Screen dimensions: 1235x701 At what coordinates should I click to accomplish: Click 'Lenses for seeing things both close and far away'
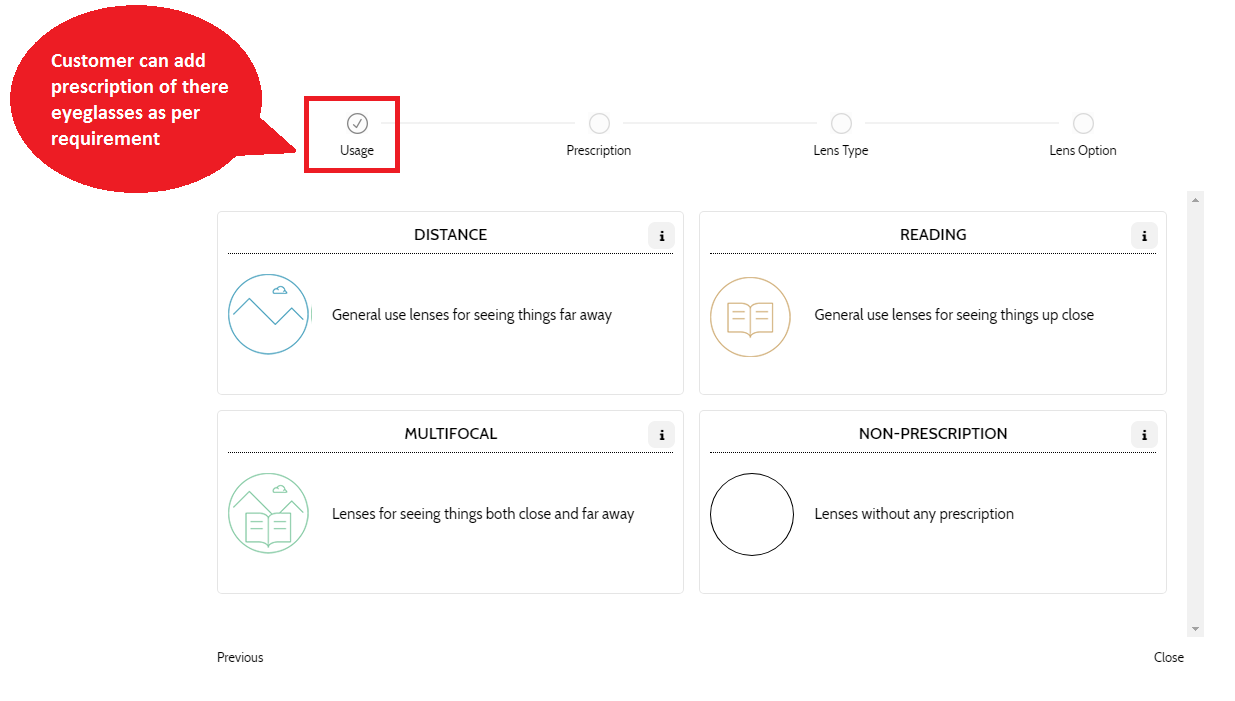point(483,514)
